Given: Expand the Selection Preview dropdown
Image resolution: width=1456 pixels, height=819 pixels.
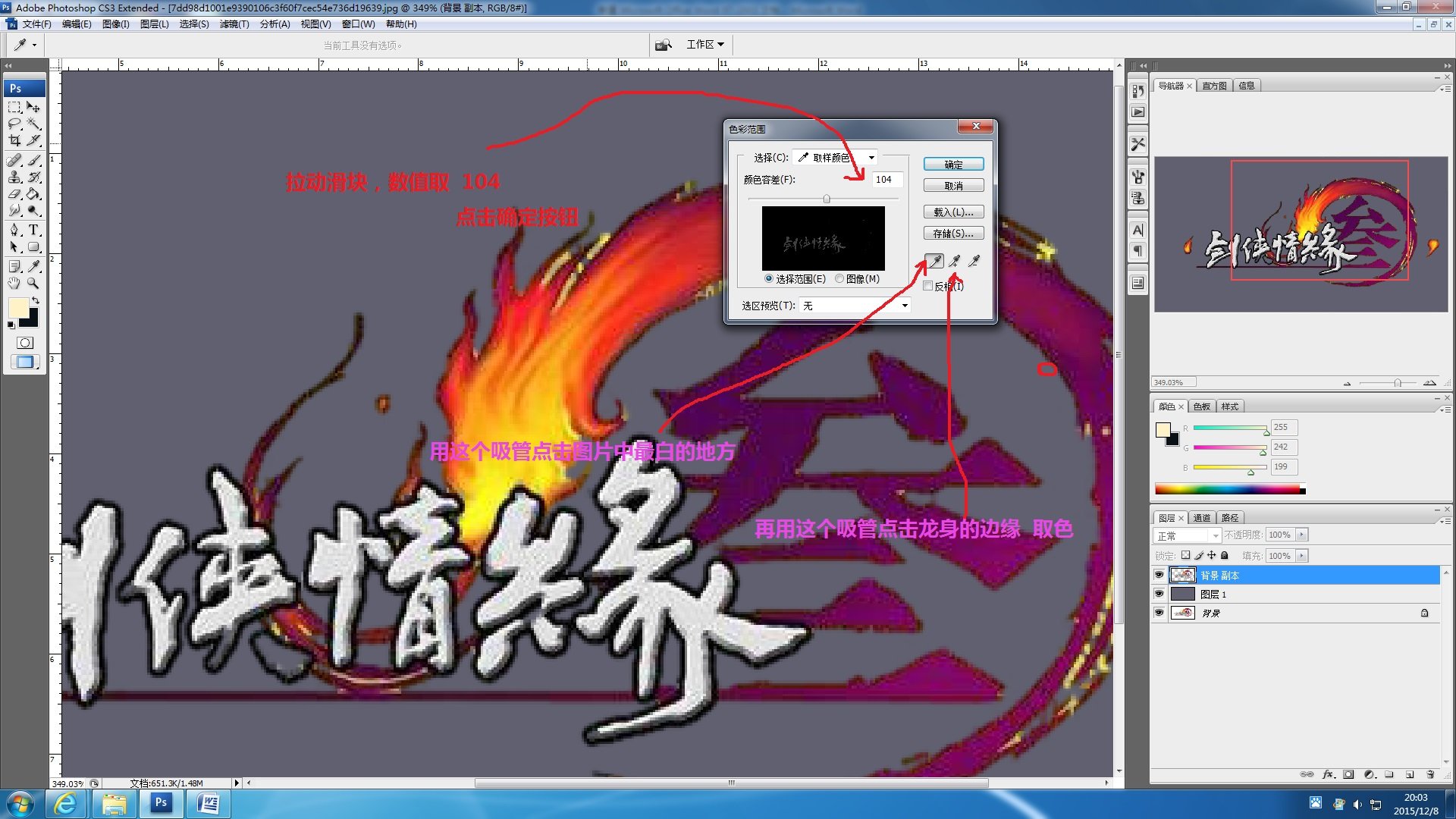Looking at the screenshot, I should point(855,306).
